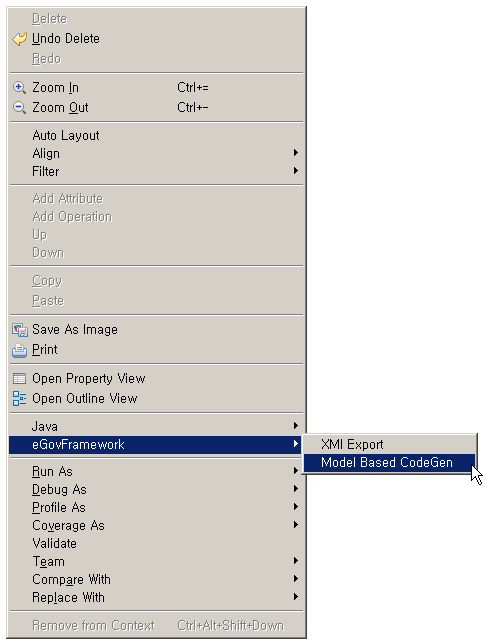This screenshot has width=488, height=643.
Task: Expand the Java submenu arrow
Action: pos(296,426)
